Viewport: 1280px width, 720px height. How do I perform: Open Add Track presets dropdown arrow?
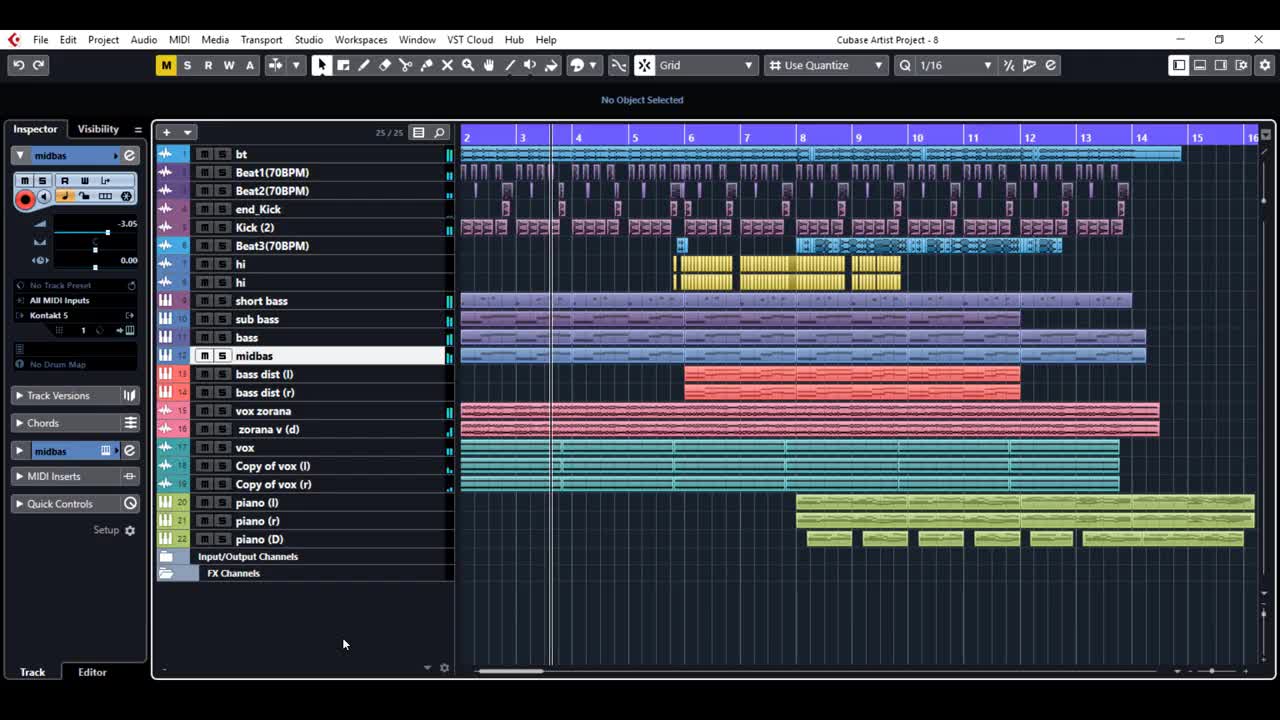187,132
